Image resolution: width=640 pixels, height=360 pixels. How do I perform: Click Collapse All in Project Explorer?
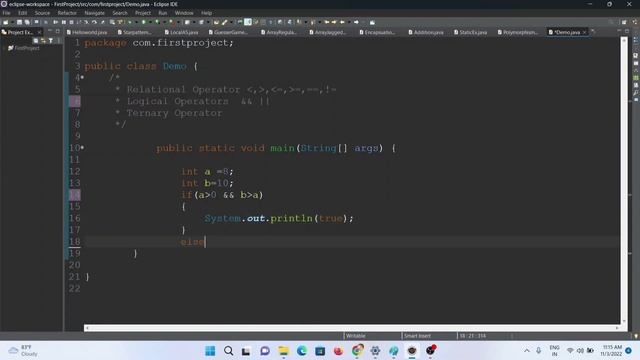pos(36,40)
